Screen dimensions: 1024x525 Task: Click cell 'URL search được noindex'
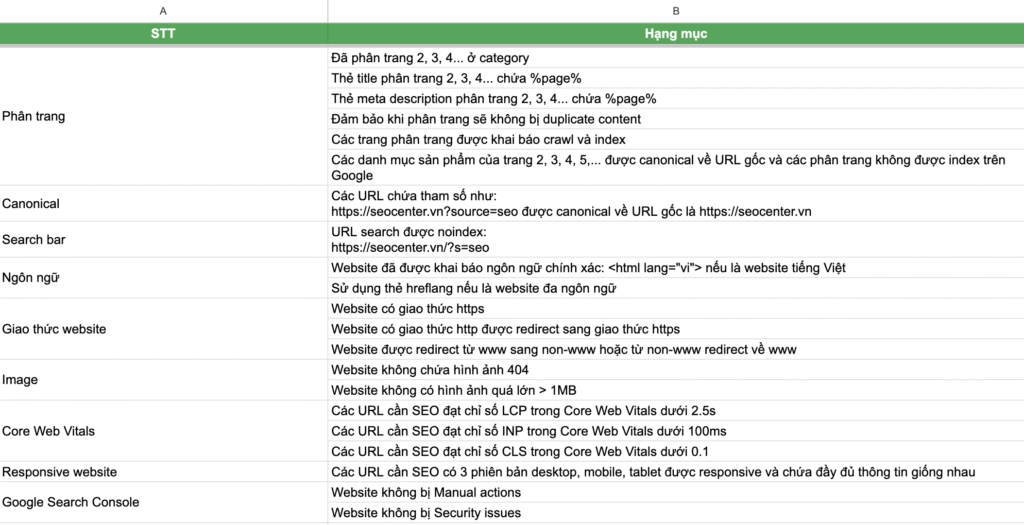tap(676, 240)
